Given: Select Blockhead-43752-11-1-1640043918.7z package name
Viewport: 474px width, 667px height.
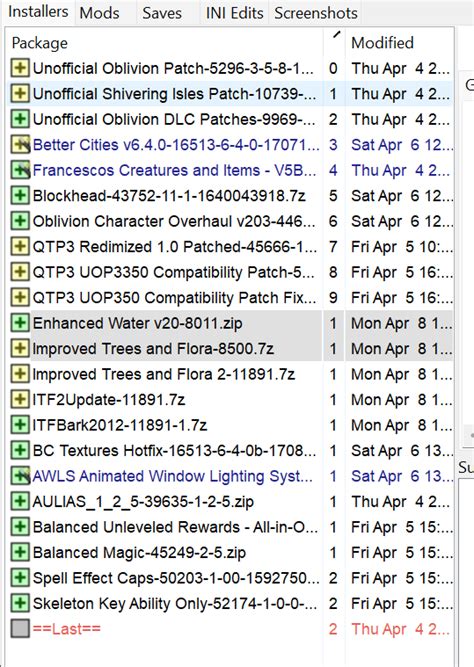Looking at the screenshot, I should 169,196.
